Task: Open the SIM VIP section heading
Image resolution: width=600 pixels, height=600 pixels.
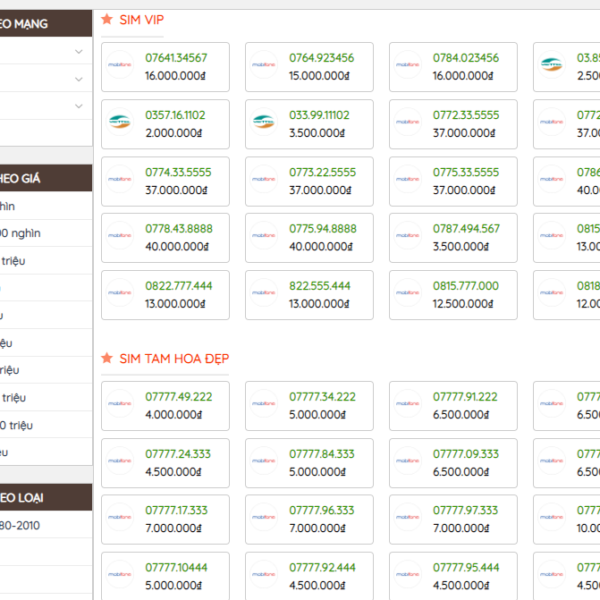Action: click(142, 19)
